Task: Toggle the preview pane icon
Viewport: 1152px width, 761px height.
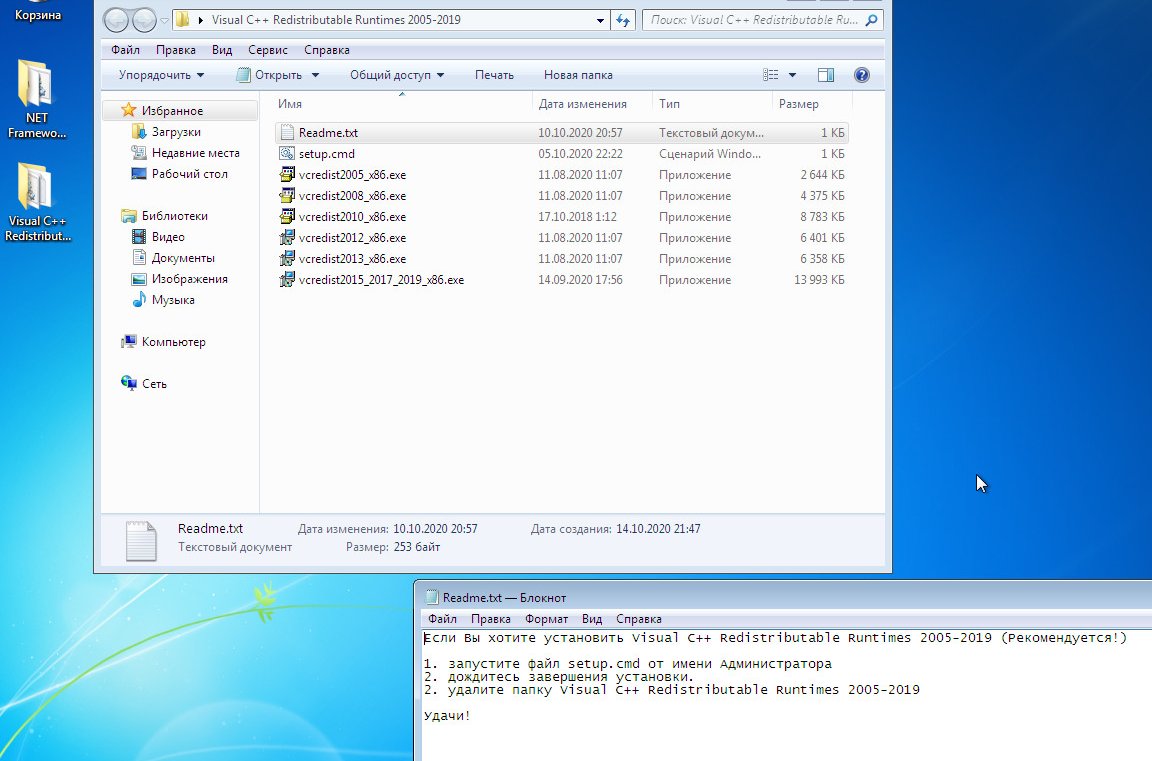Action: coord(826,75)
